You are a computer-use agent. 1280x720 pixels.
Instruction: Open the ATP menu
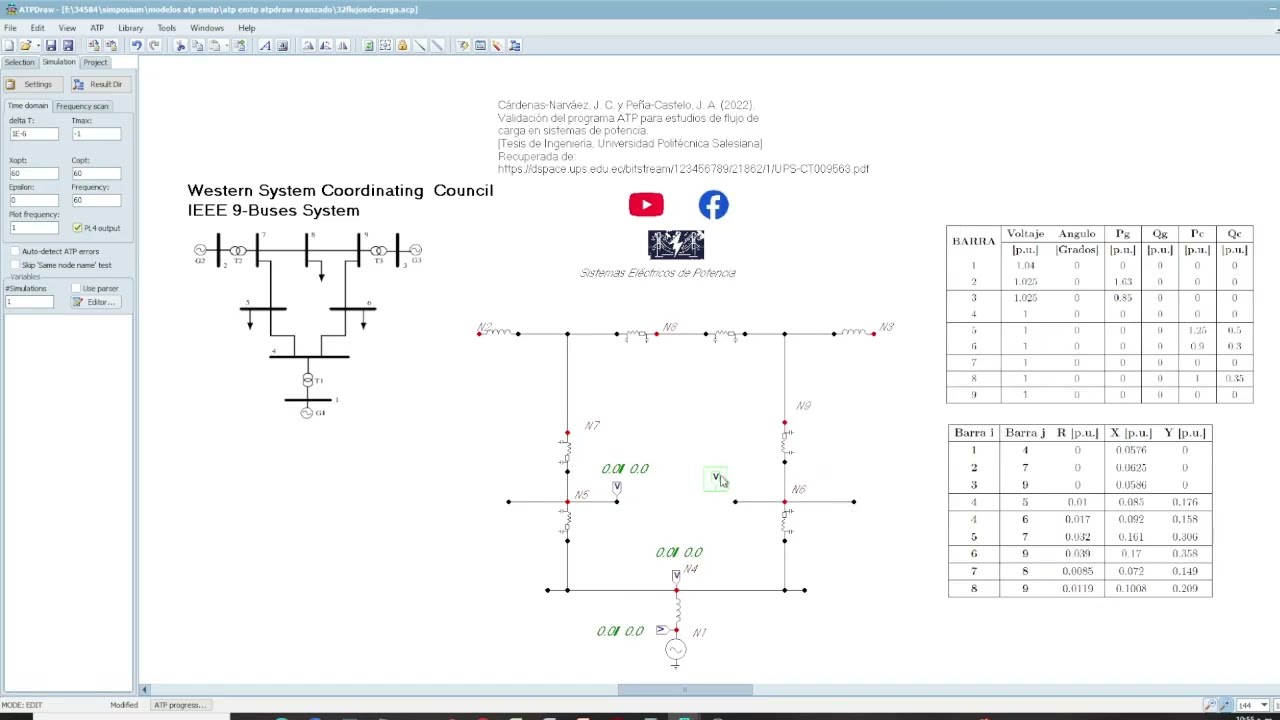(97, 28)
